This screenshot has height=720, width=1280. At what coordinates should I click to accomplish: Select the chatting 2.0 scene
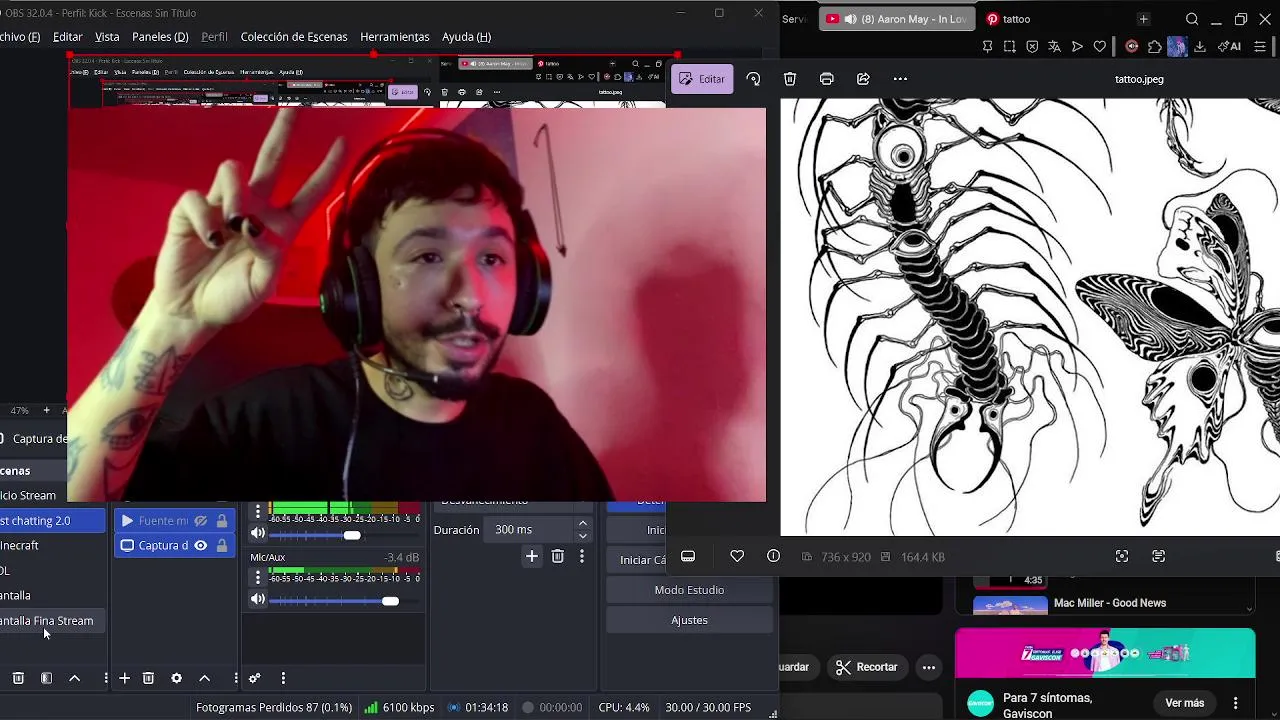tap(52, 521)
